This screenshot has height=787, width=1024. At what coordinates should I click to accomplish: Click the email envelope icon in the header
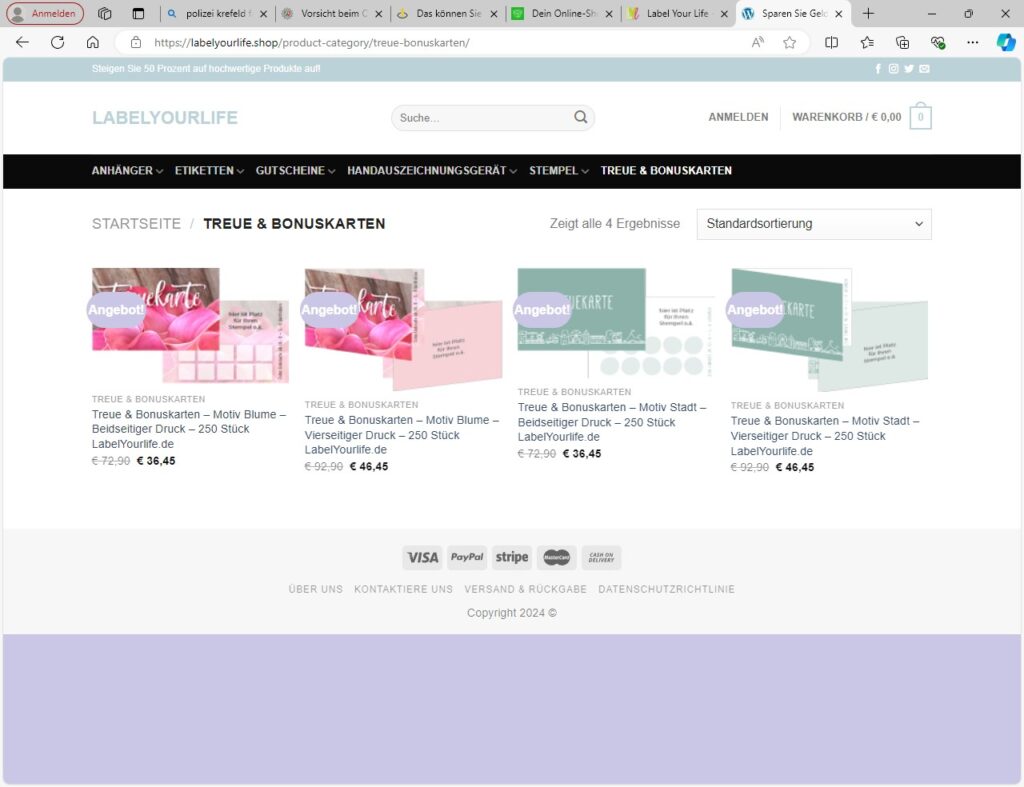point(924,68)
